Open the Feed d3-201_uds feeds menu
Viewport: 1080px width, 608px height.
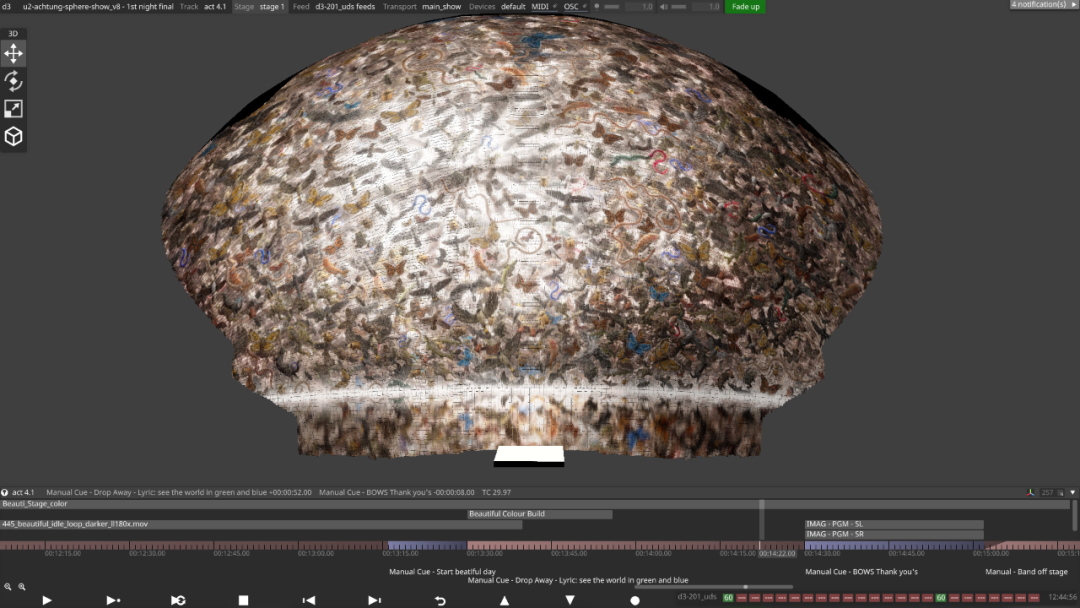pos(334,6)
